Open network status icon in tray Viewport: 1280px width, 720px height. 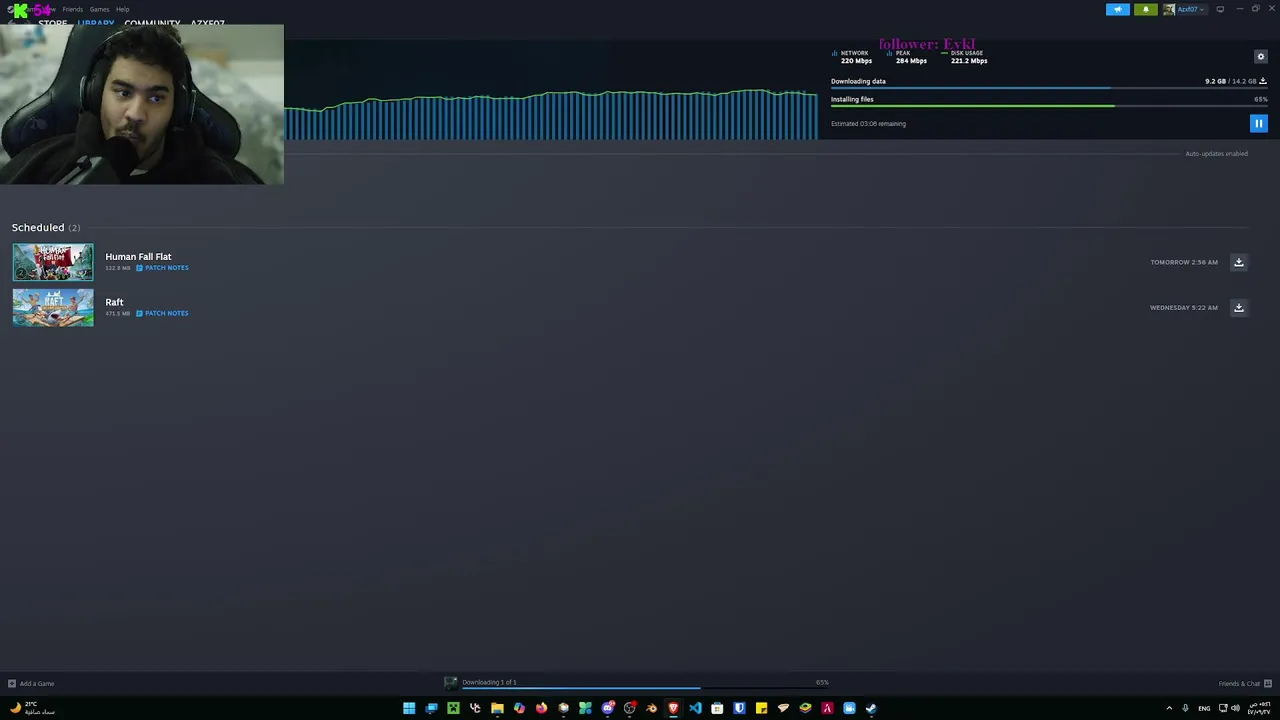(1222, 708)
